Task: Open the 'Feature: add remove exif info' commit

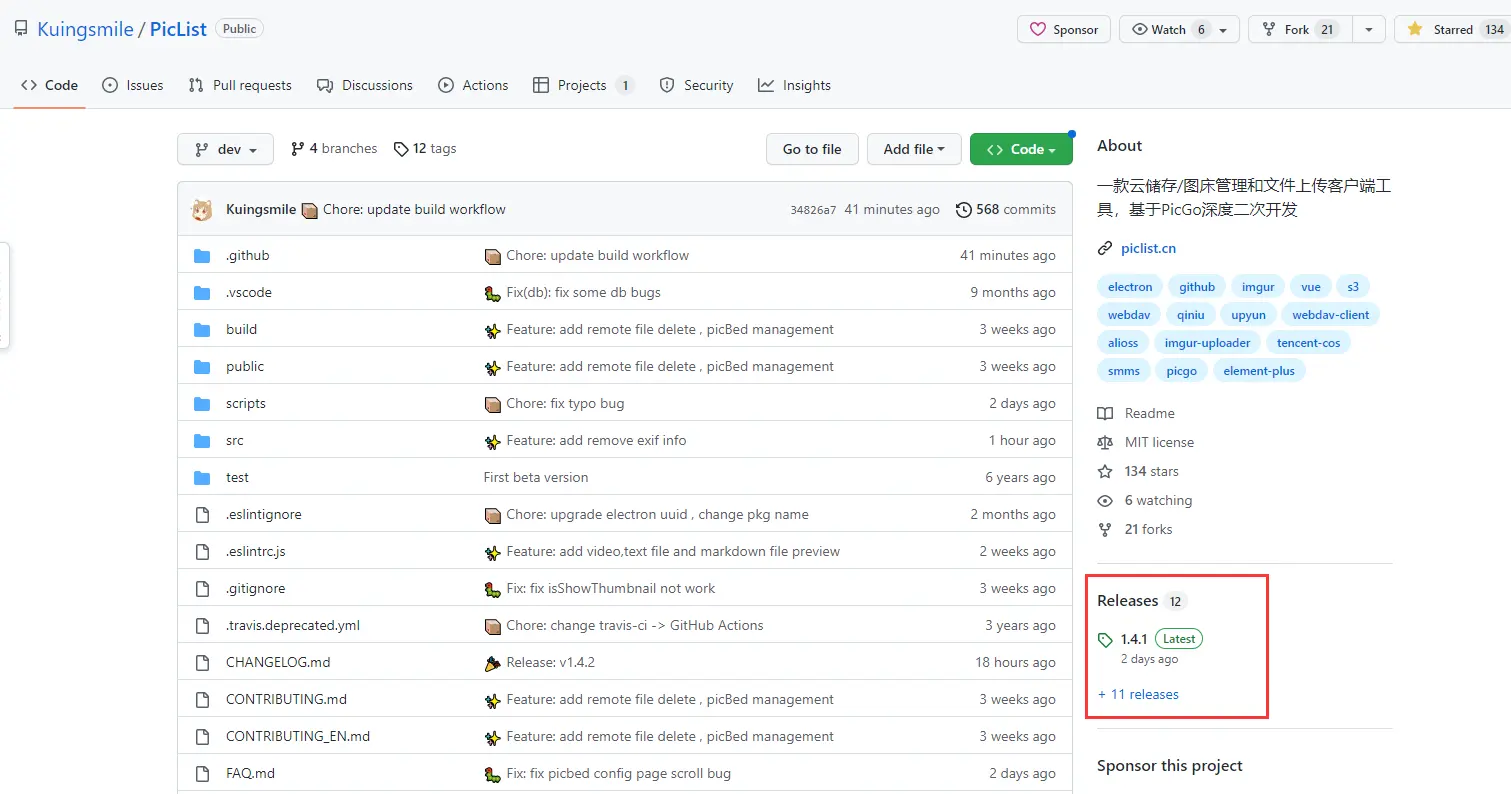Action: click(x=596, y=440)
